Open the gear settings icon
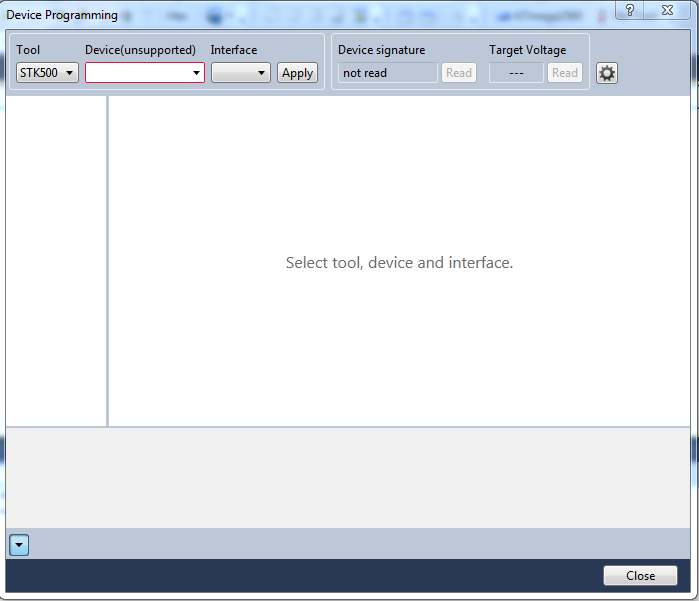Screen dimensions: 699x601 pyautogui.click(x=607, y=73)
